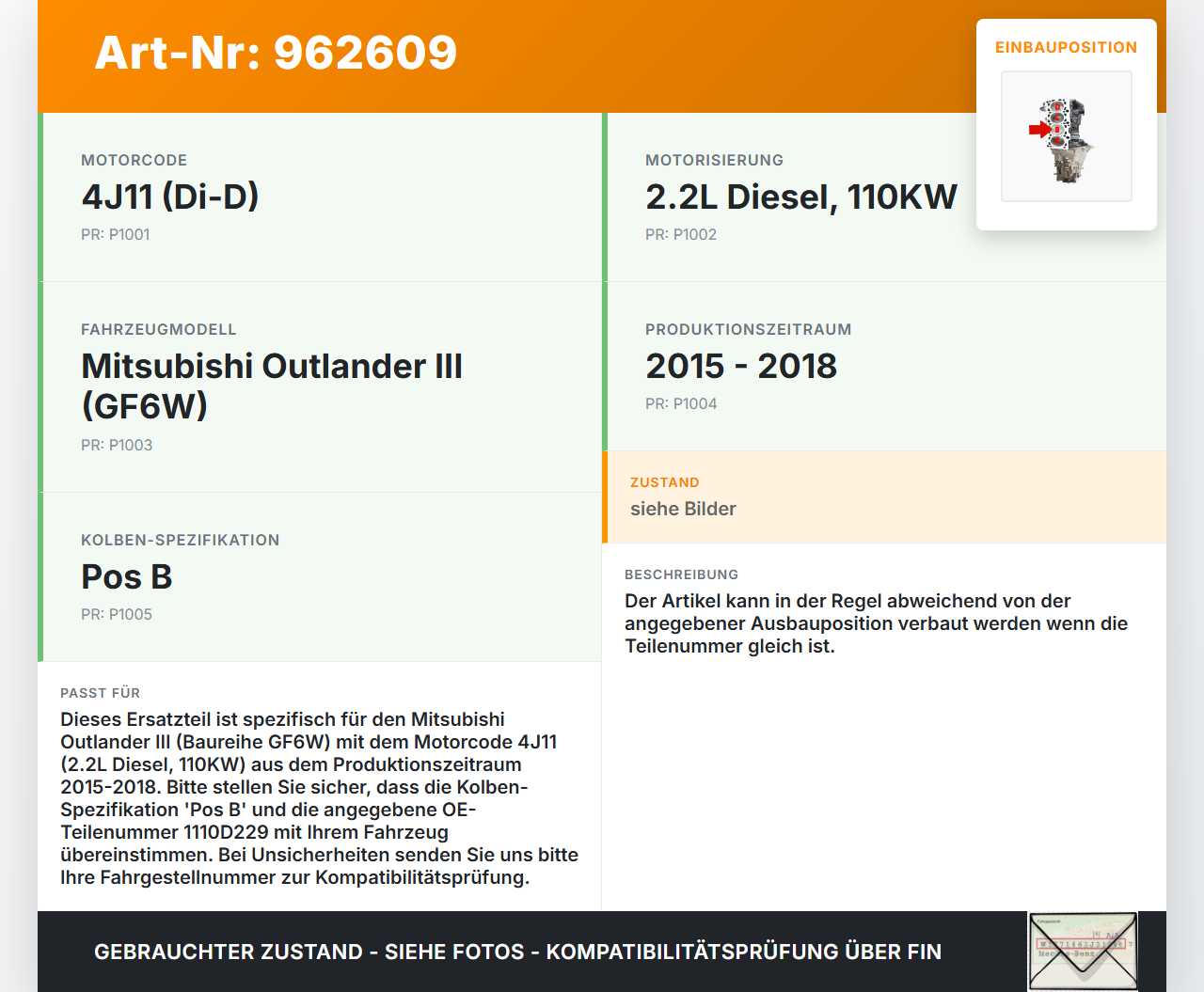Select the ZUSTAND section header
Image resolution: width=1204 pixels, height=992 pixels.
pos(665,482)
